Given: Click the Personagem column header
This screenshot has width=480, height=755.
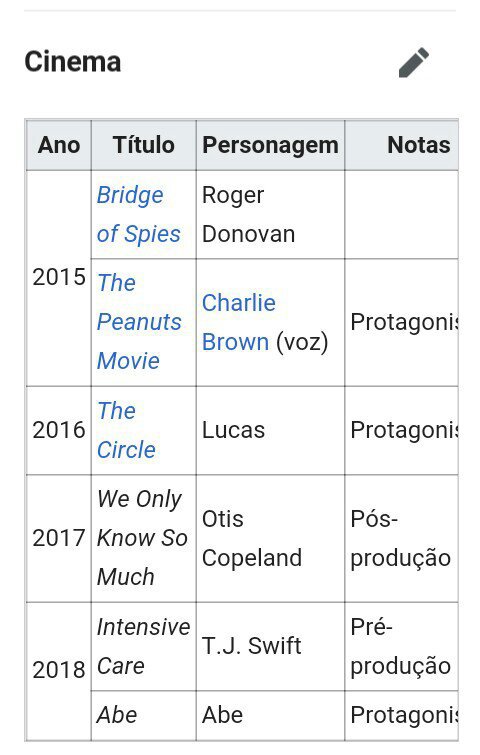Looking at the screenshot, I should pyautogui.click(x=270, y=145).
